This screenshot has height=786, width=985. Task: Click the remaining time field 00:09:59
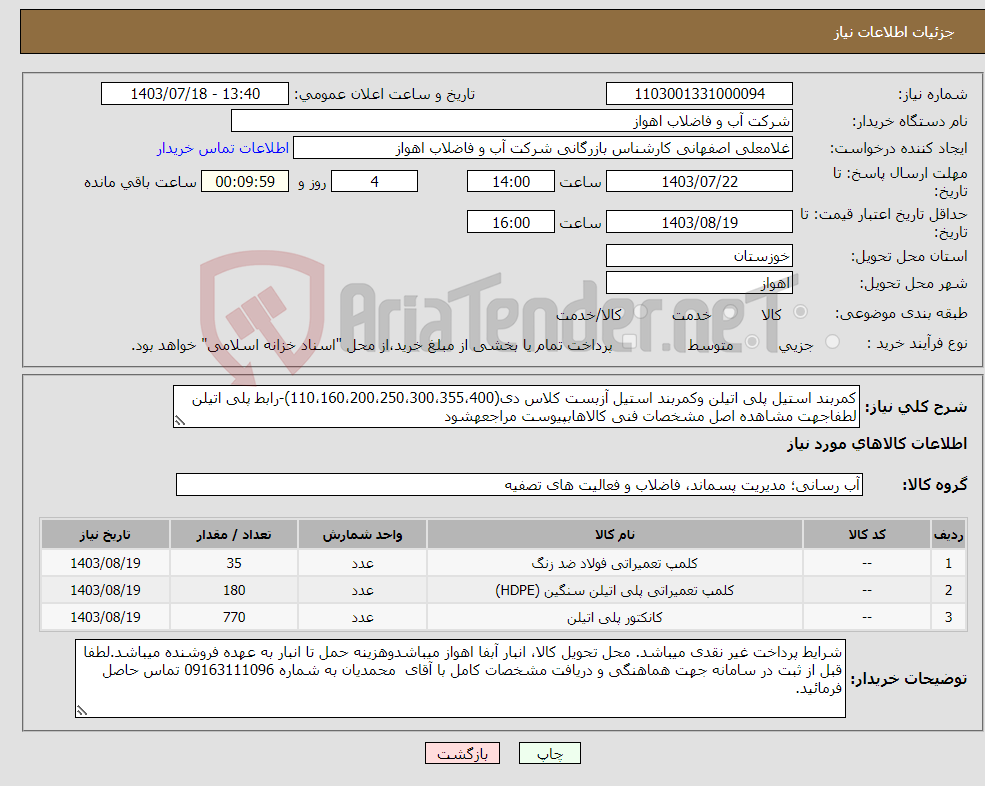click(245, 182)
